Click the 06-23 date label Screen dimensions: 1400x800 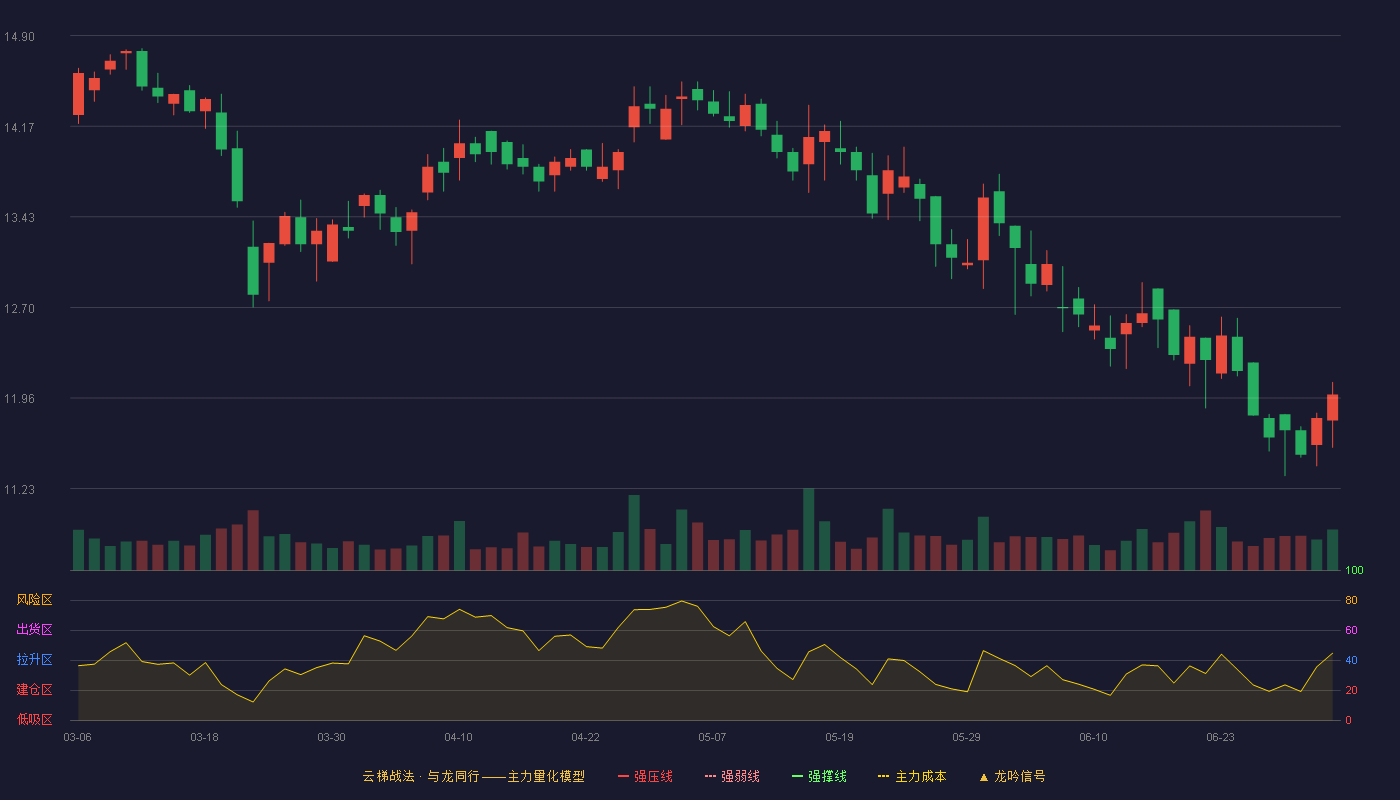(x=1220, y=737)
